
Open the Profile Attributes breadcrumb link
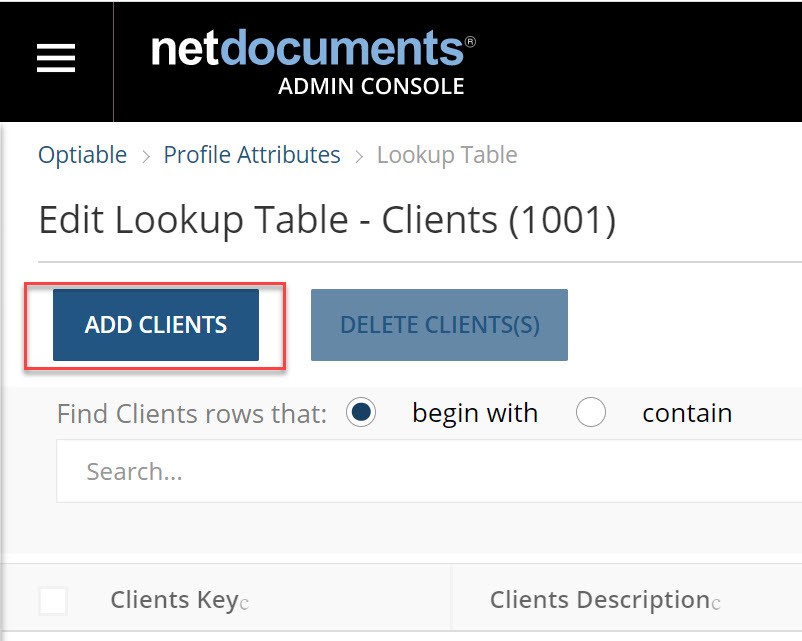[252, 154]
